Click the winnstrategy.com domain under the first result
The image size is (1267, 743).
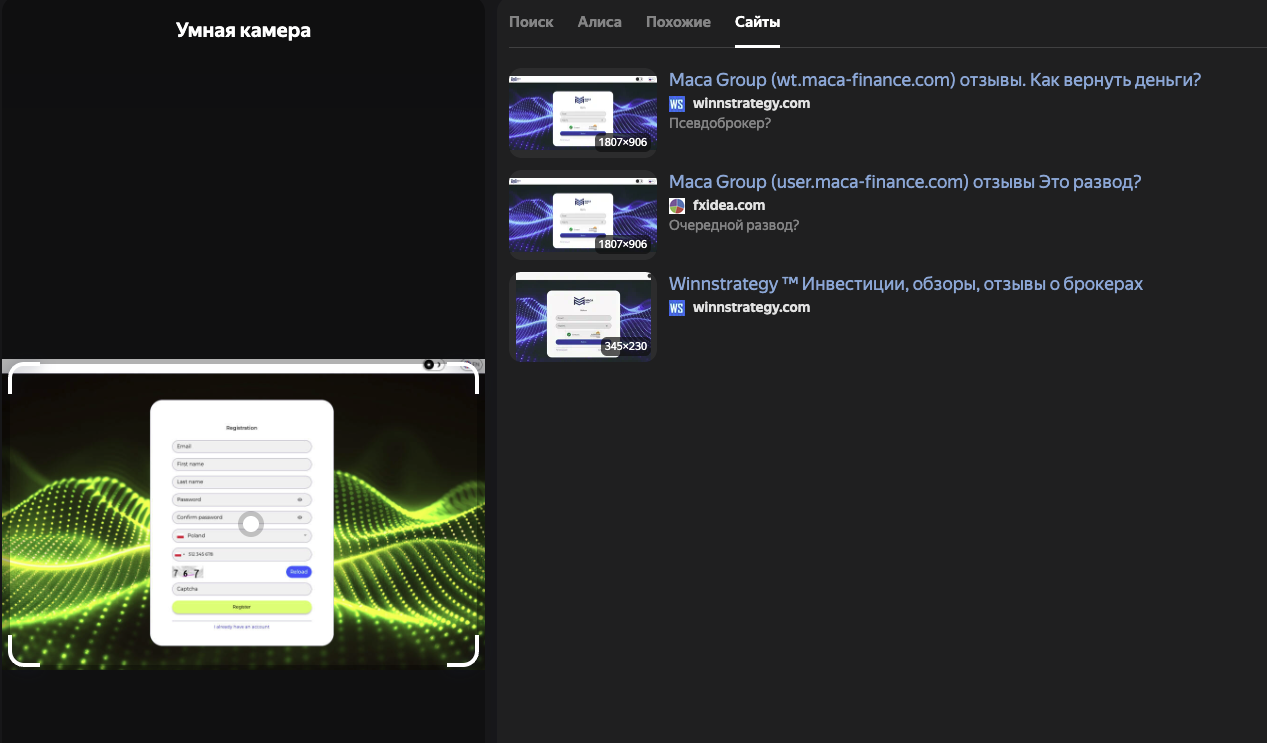click(x=751, y=103)
